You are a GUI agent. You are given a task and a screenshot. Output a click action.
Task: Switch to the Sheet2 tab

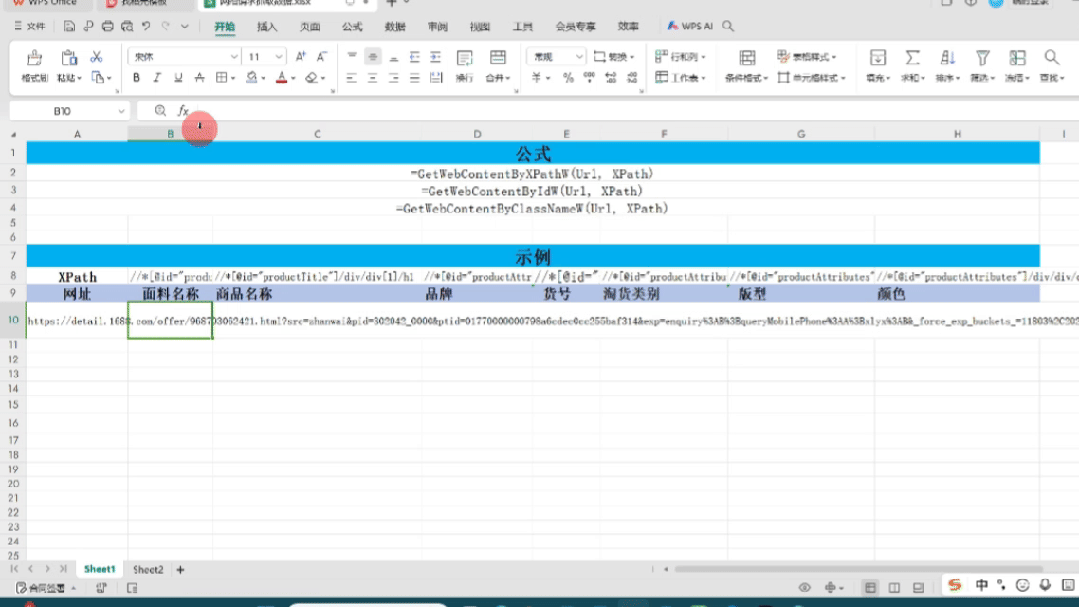[x=148, y=569]
